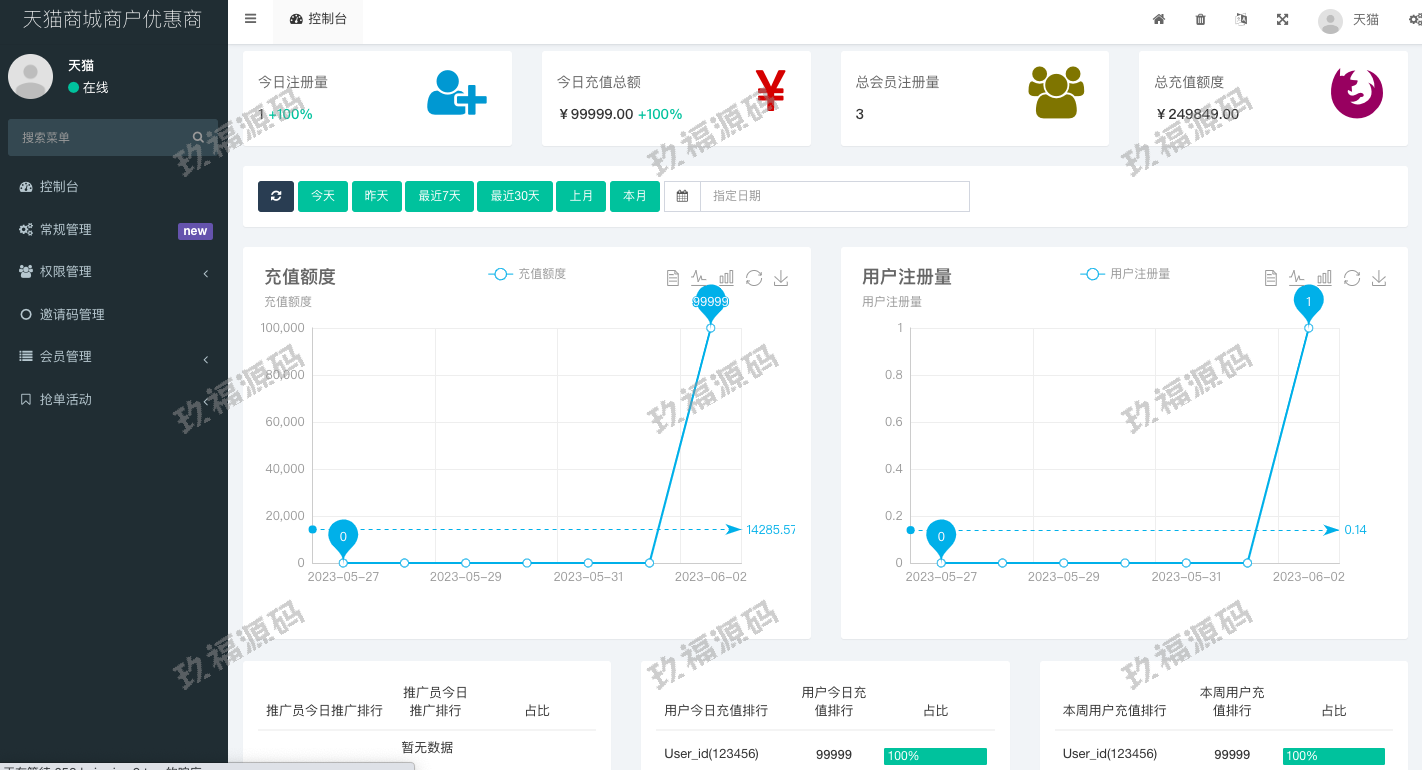Image resolution: width=1422 pixels, height=770 pixels.
Task: Expand the 会员管理 sidebar menu
Action: pyautogui.click(x=113, y=357)
